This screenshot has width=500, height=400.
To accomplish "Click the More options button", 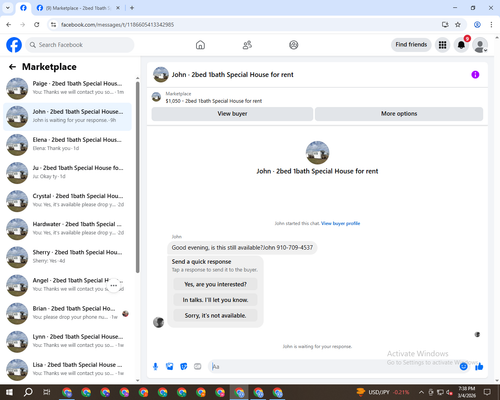I will click(x=399, y=114).
